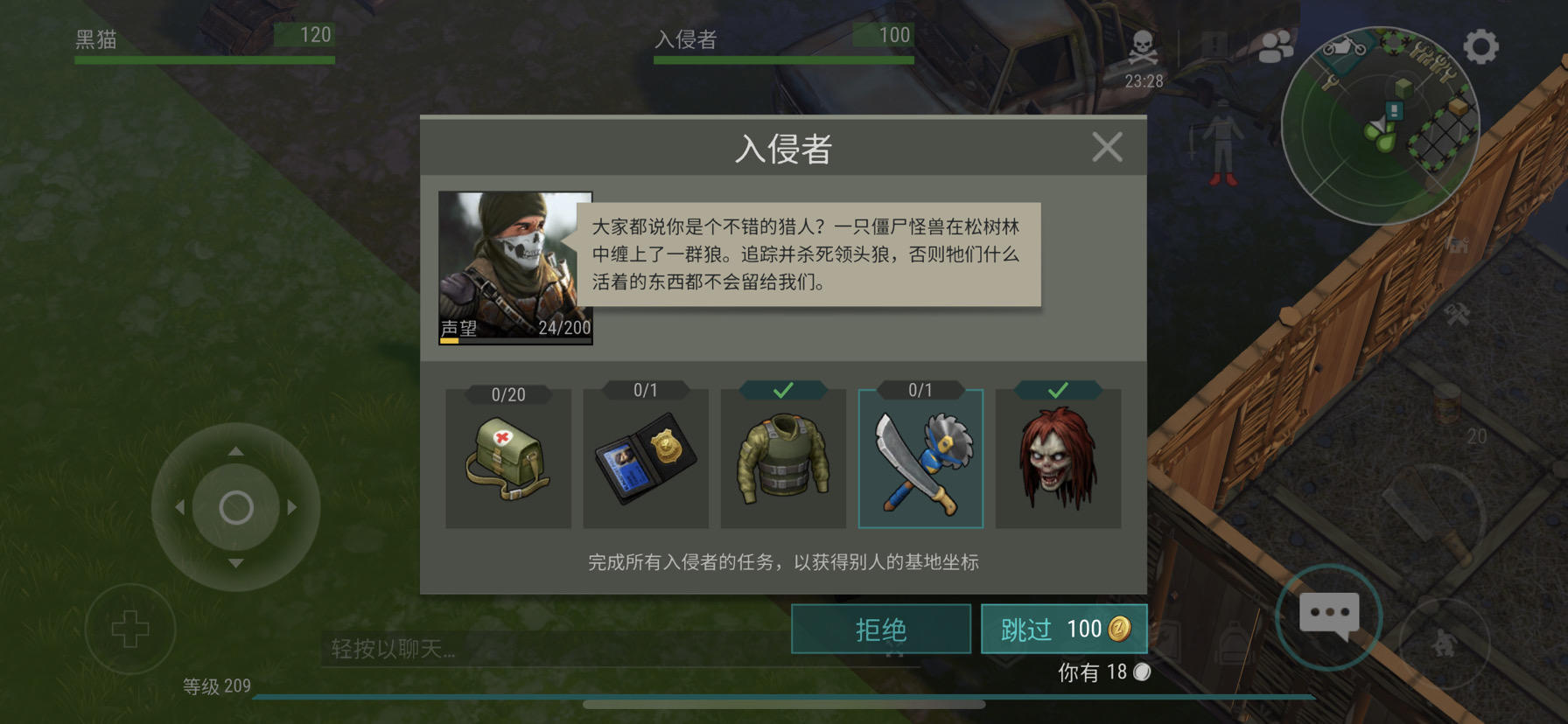1568x724 pixels.
Task: Open the friends group icon
Action: (1276, 46)
